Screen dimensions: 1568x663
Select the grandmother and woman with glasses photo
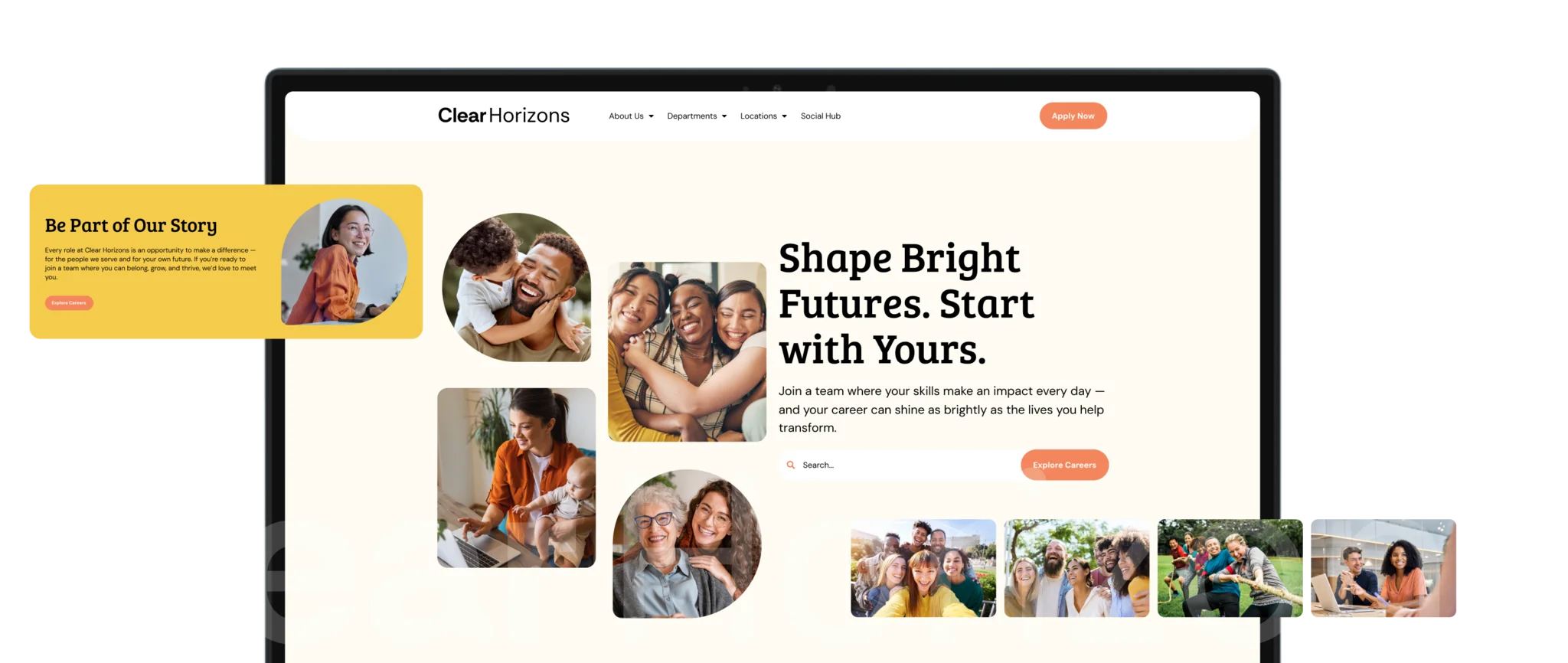click(x=687, y=544)
